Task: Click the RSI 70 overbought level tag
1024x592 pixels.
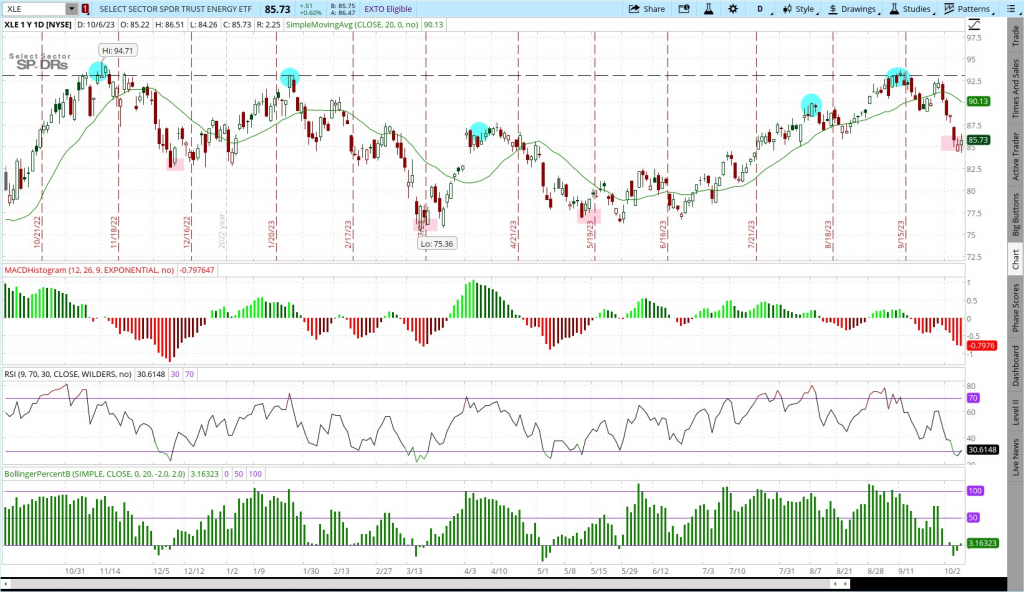Action: (973, 398)
